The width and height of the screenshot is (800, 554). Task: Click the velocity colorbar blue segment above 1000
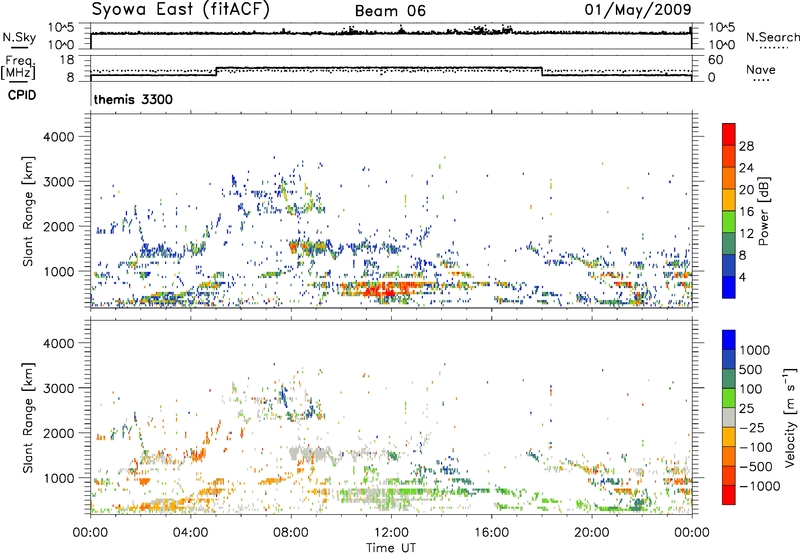point(729,340)
